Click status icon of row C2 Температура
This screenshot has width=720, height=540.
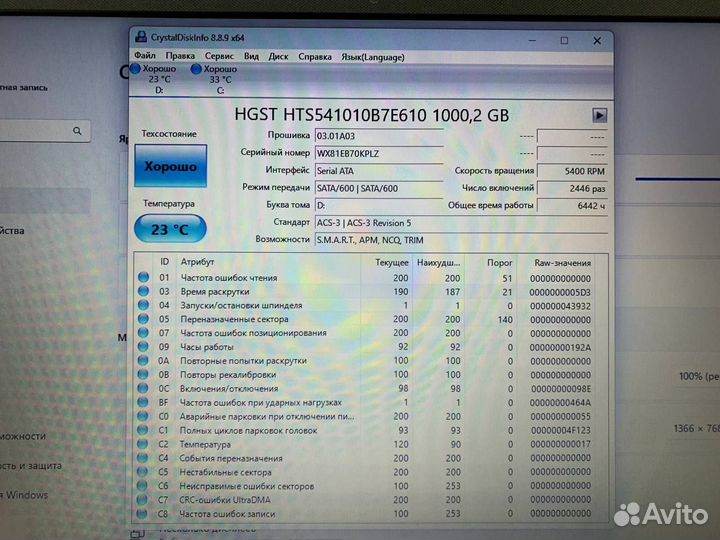(x=142, y=444)
